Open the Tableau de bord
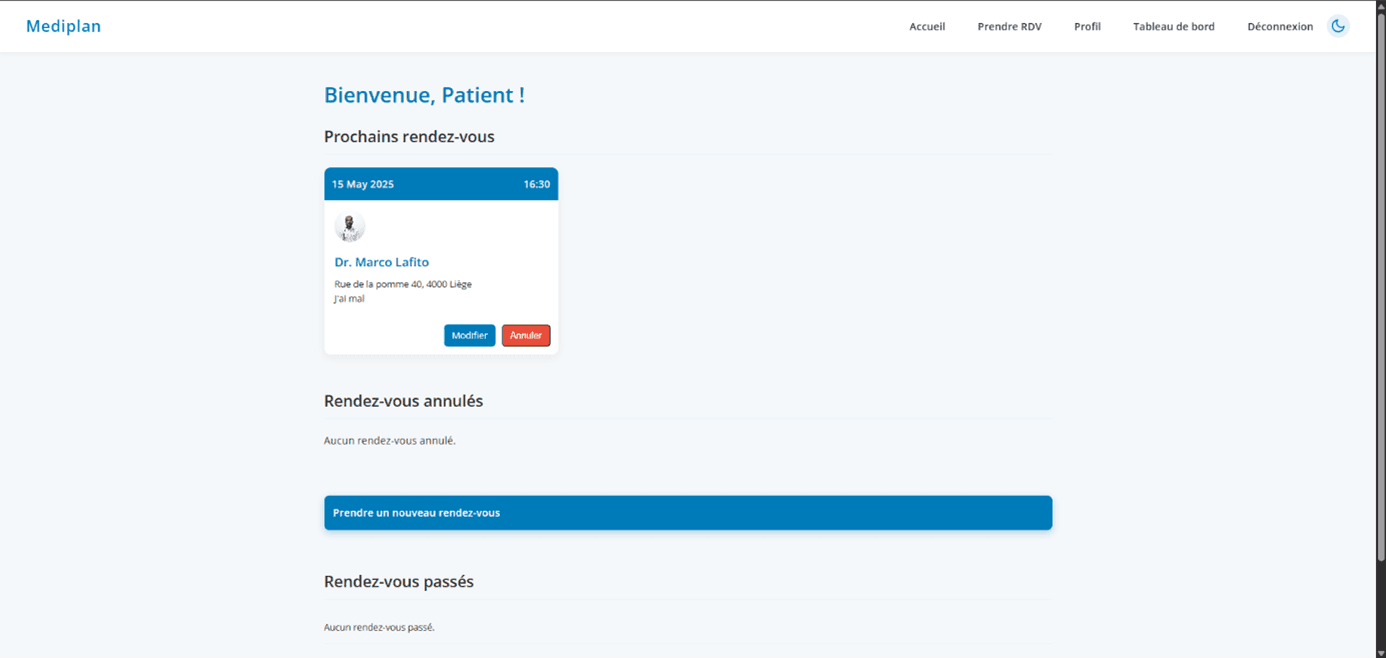 point(1174,27)
